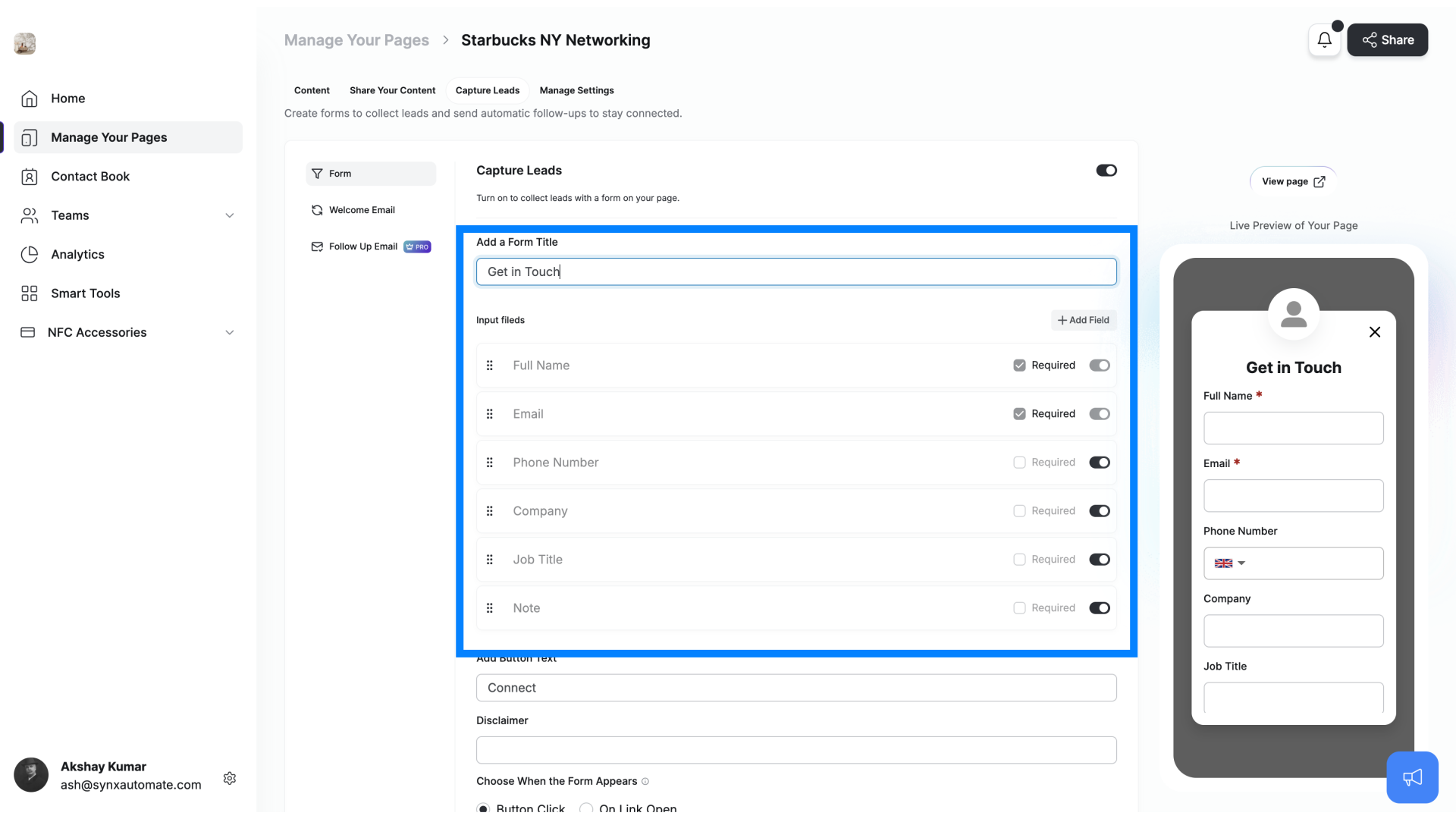Click the settings gear icon by user
Image resolution: width=1456 pixels, height=819 pixels.
click(x=229, y=778)
